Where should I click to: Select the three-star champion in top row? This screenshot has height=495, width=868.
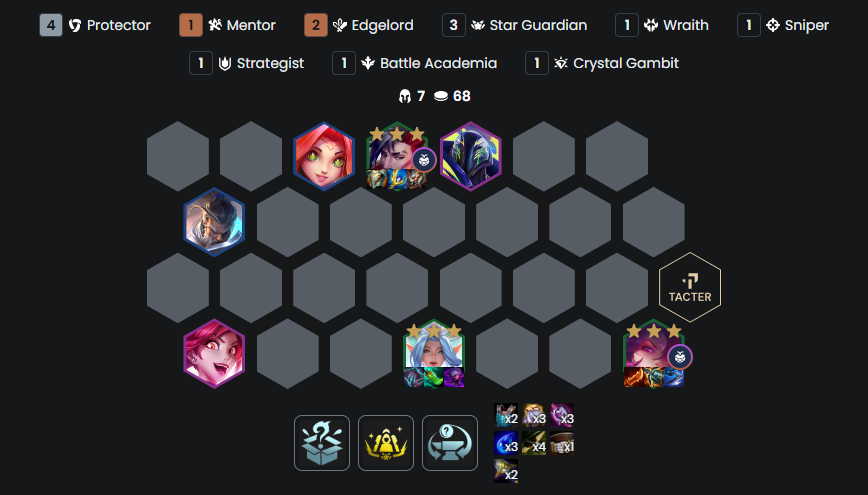397,156
